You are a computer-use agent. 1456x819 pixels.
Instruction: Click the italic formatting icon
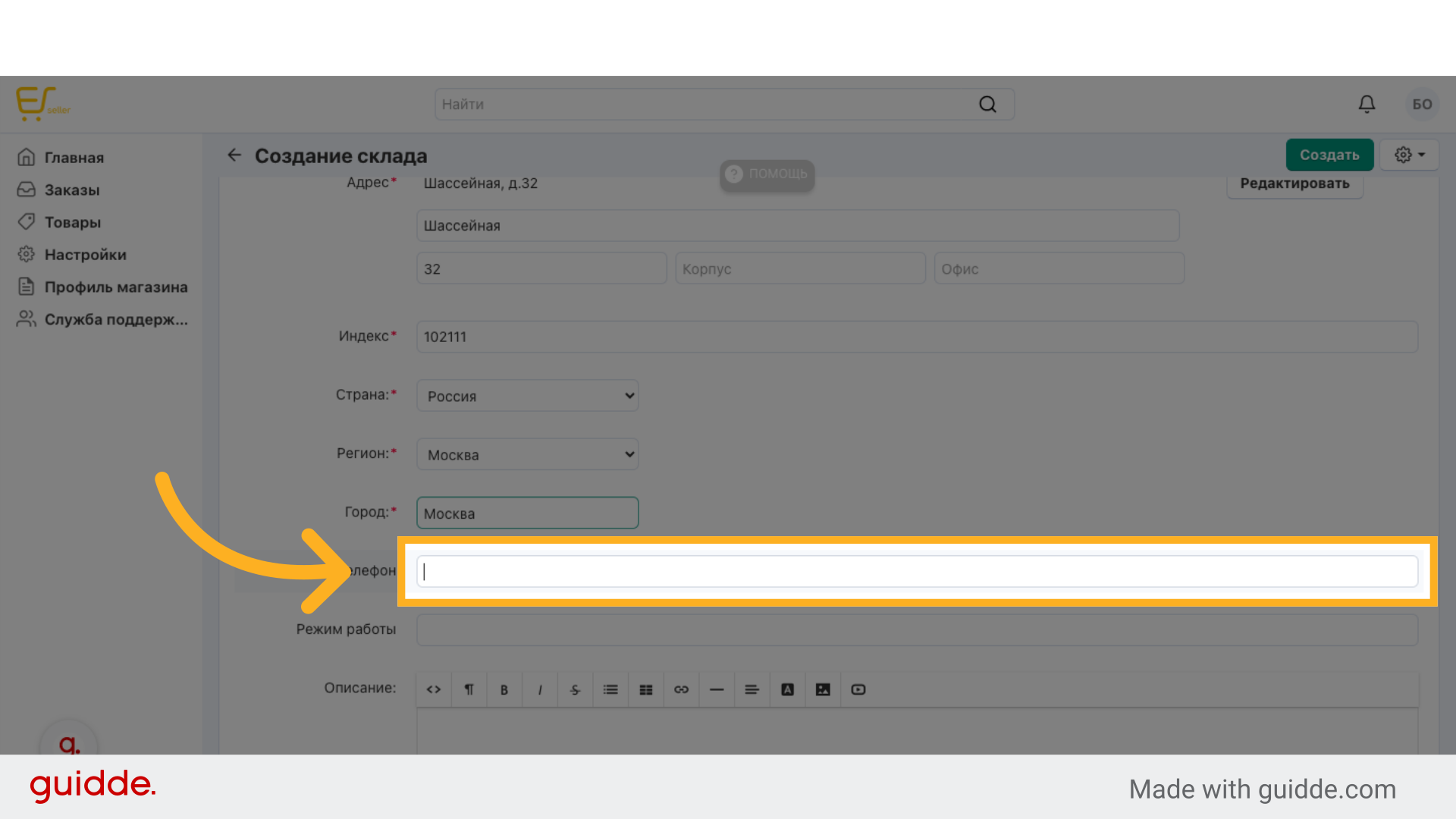540,689
